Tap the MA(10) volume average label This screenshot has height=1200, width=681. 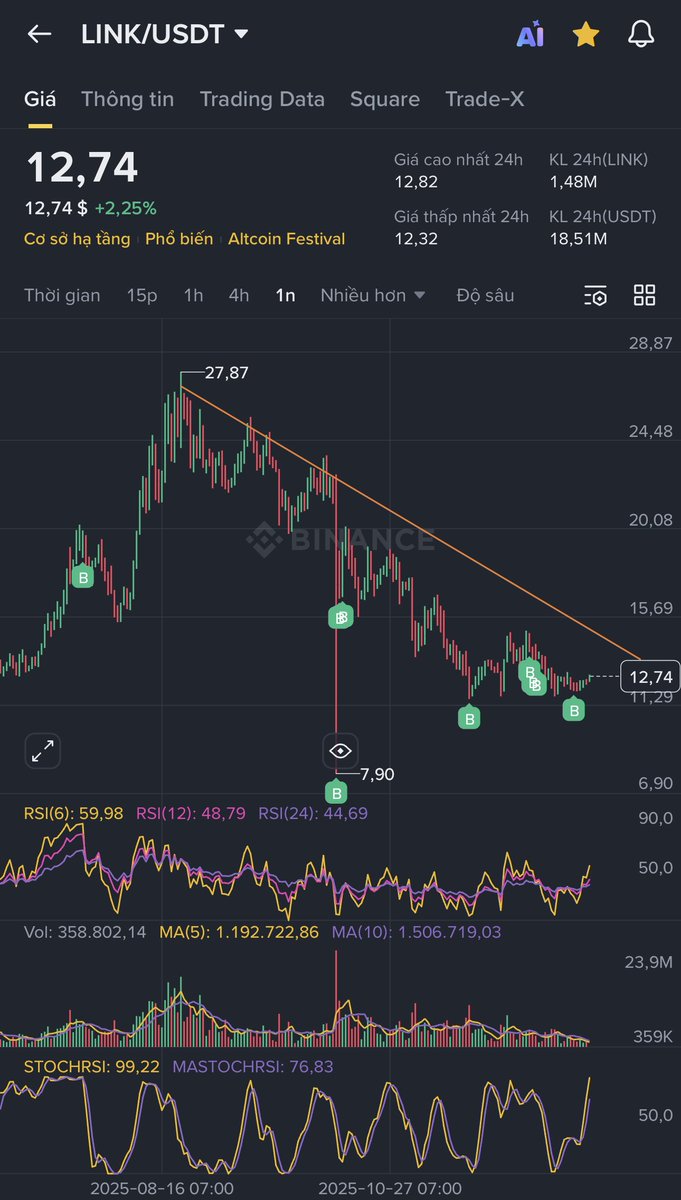(416, 932)
